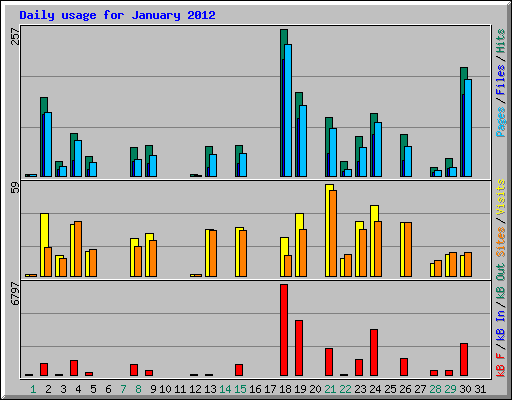This screenshot has height=400, width=512.
Task: Click the blue "kB In" legend label
Action: 501,326
